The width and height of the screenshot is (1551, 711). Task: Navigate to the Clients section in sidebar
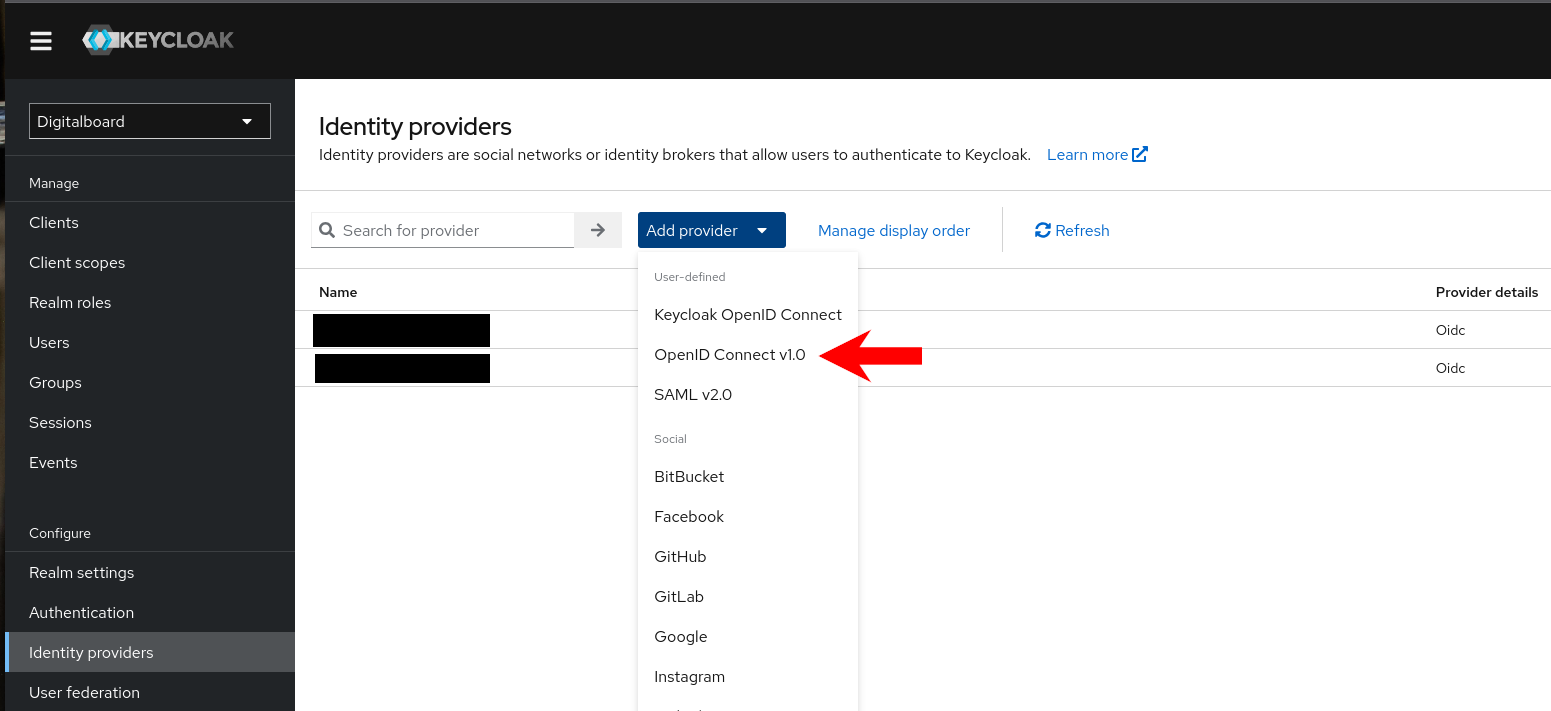[x=53, y=222]
